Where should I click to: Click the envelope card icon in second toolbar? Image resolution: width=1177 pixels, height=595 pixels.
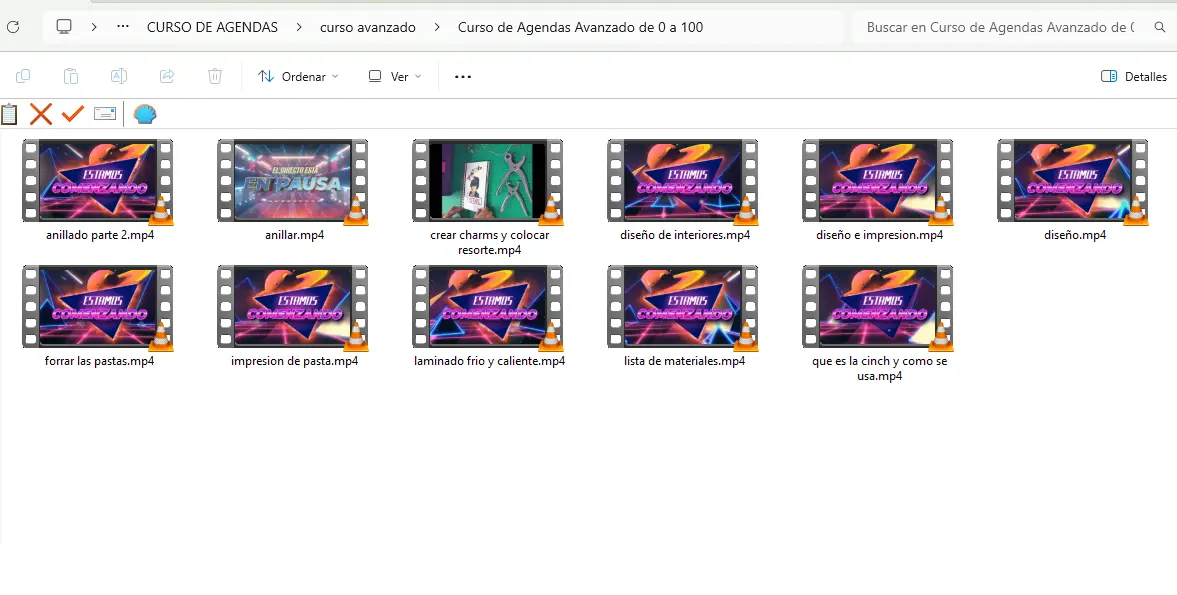point(105,114)
